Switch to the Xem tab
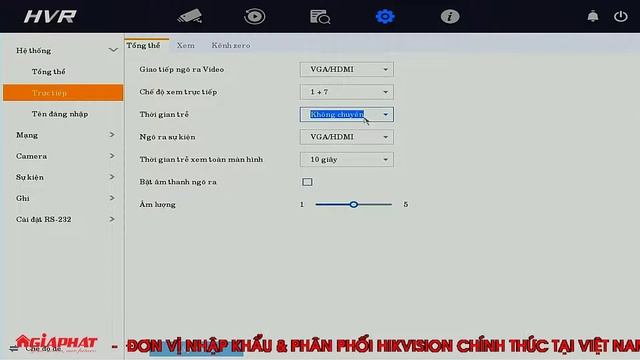 [x=185, y=45]
